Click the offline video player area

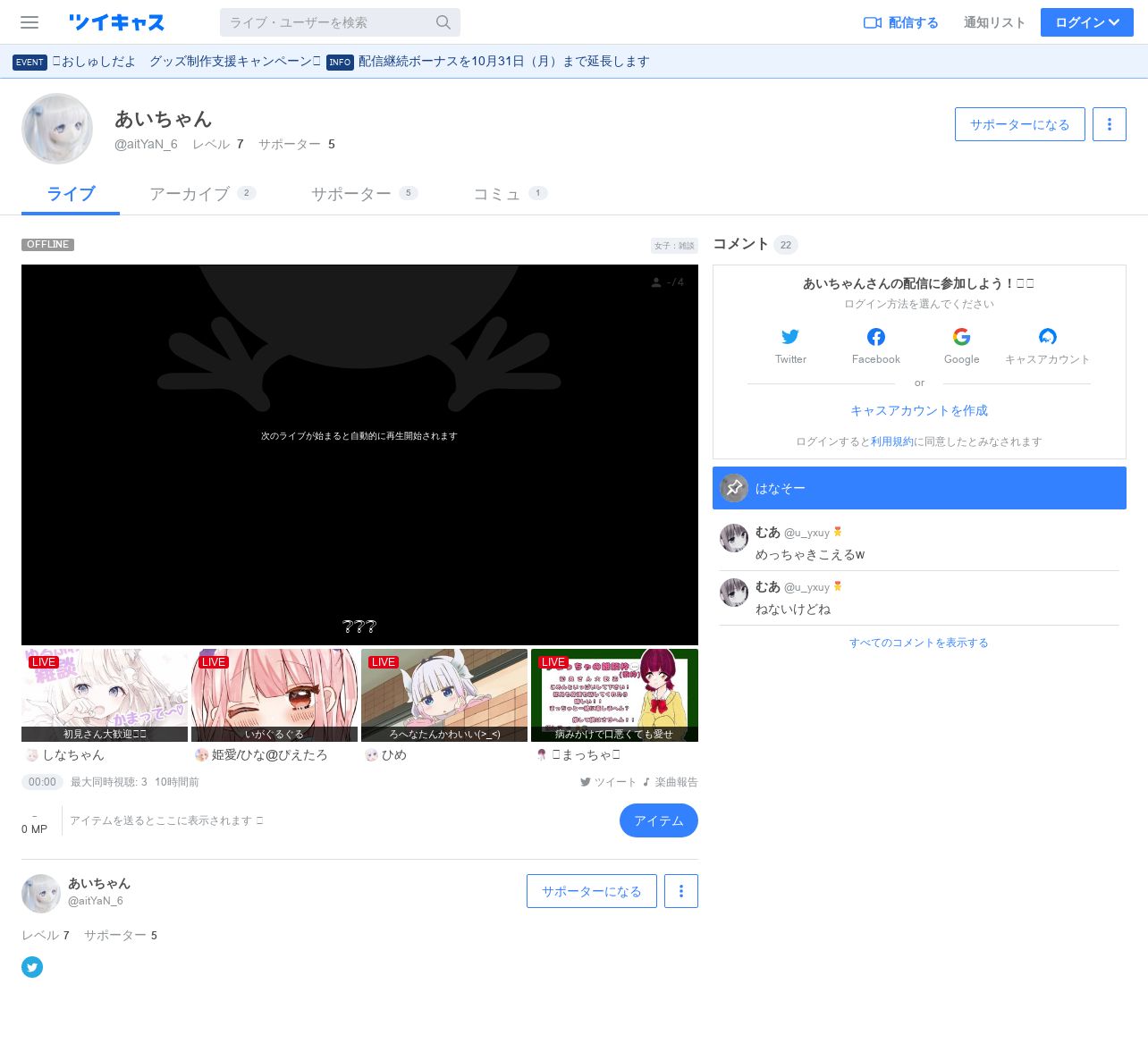pos(359,455)
